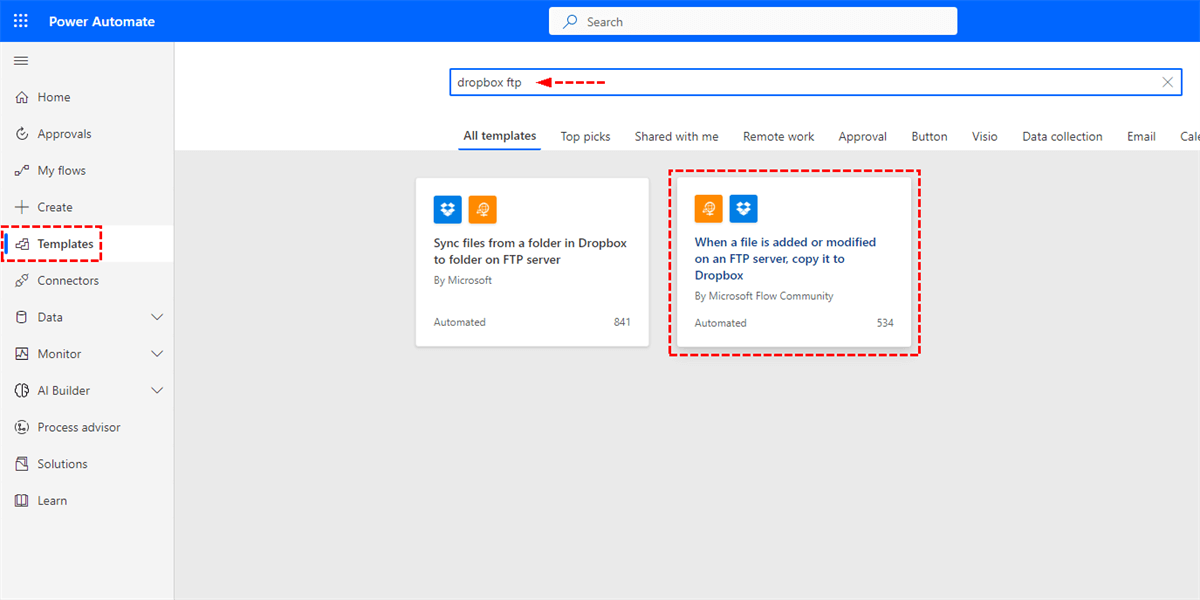Click the 841 usage count
Image resolution: width=1200 pixels, height=600 pixels.
[x=622, y=322]
